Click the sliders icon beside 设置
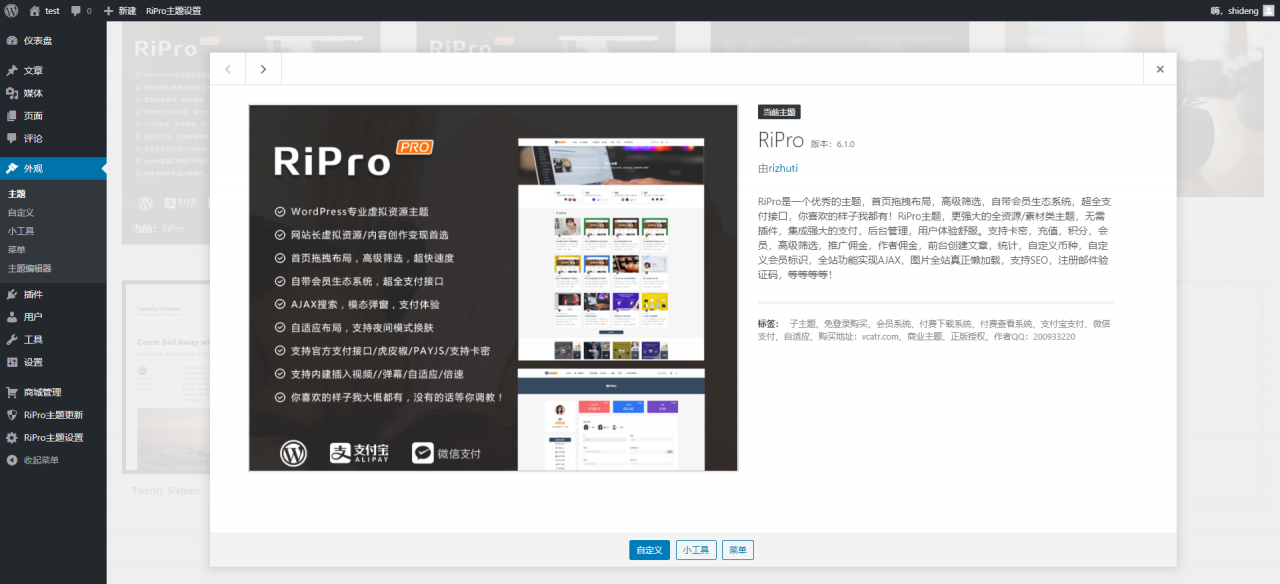Image resolution: width=1280 pixels, height=584 pixels. tap(12, 362)
